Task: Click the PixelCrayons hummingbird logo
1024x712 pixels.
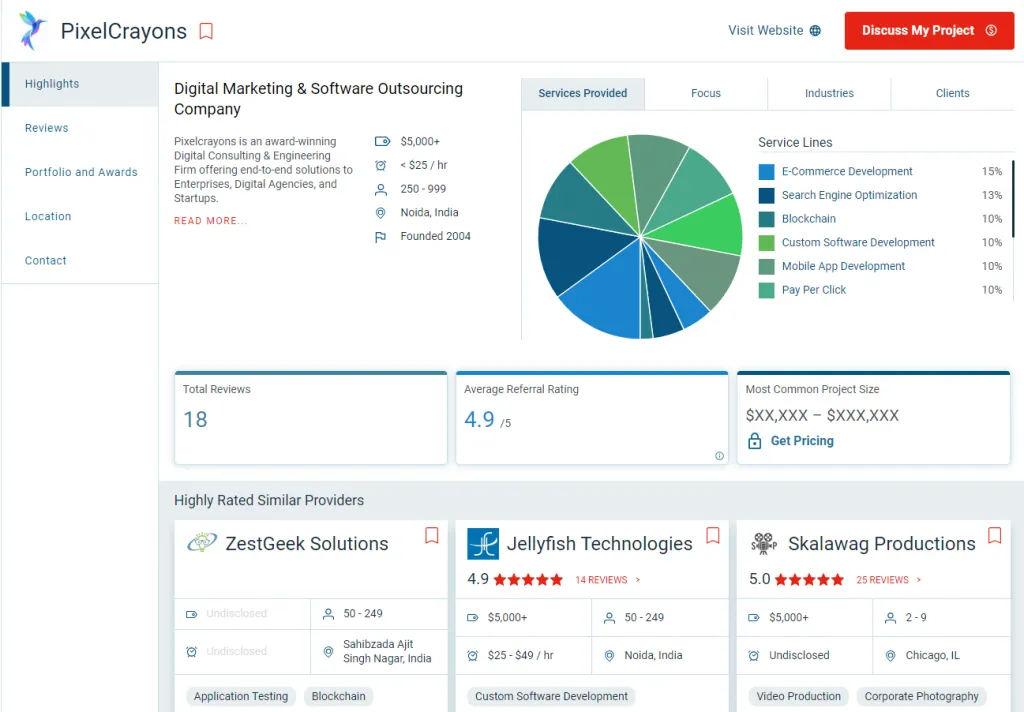Action: point(31,30)
